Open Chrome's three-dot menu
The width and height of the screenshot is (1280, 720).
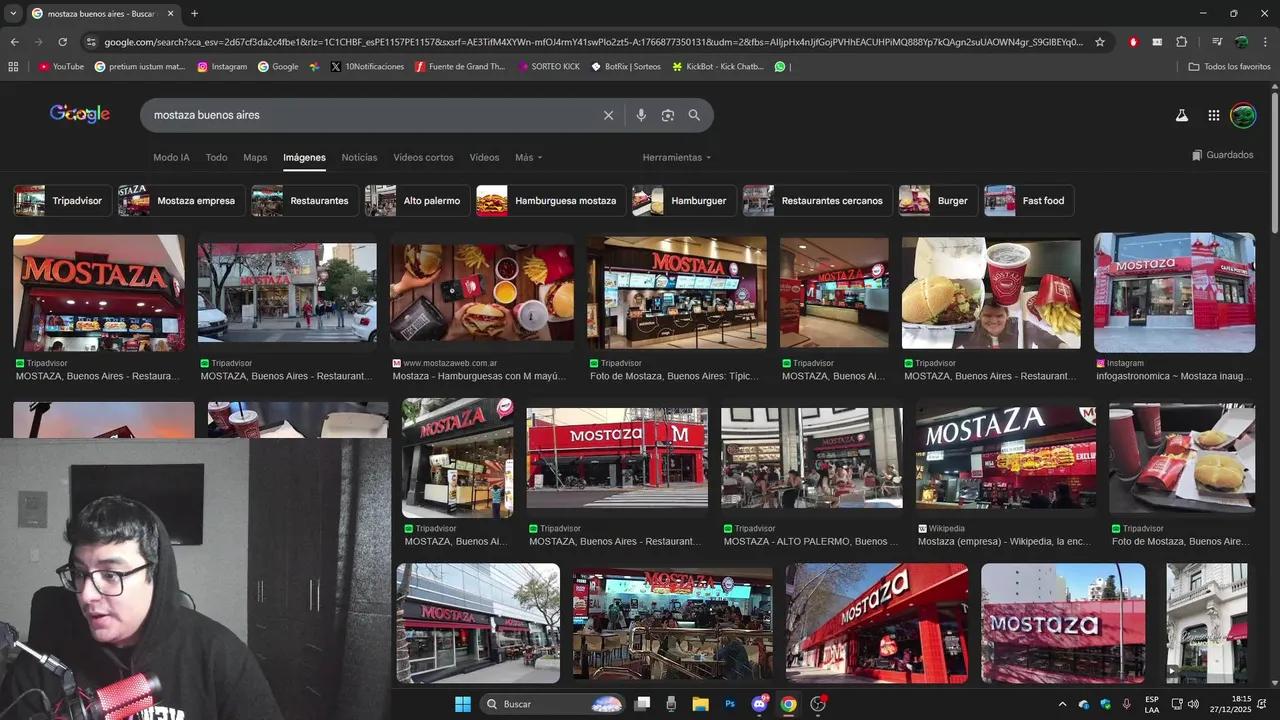[x=1266, y=42]
